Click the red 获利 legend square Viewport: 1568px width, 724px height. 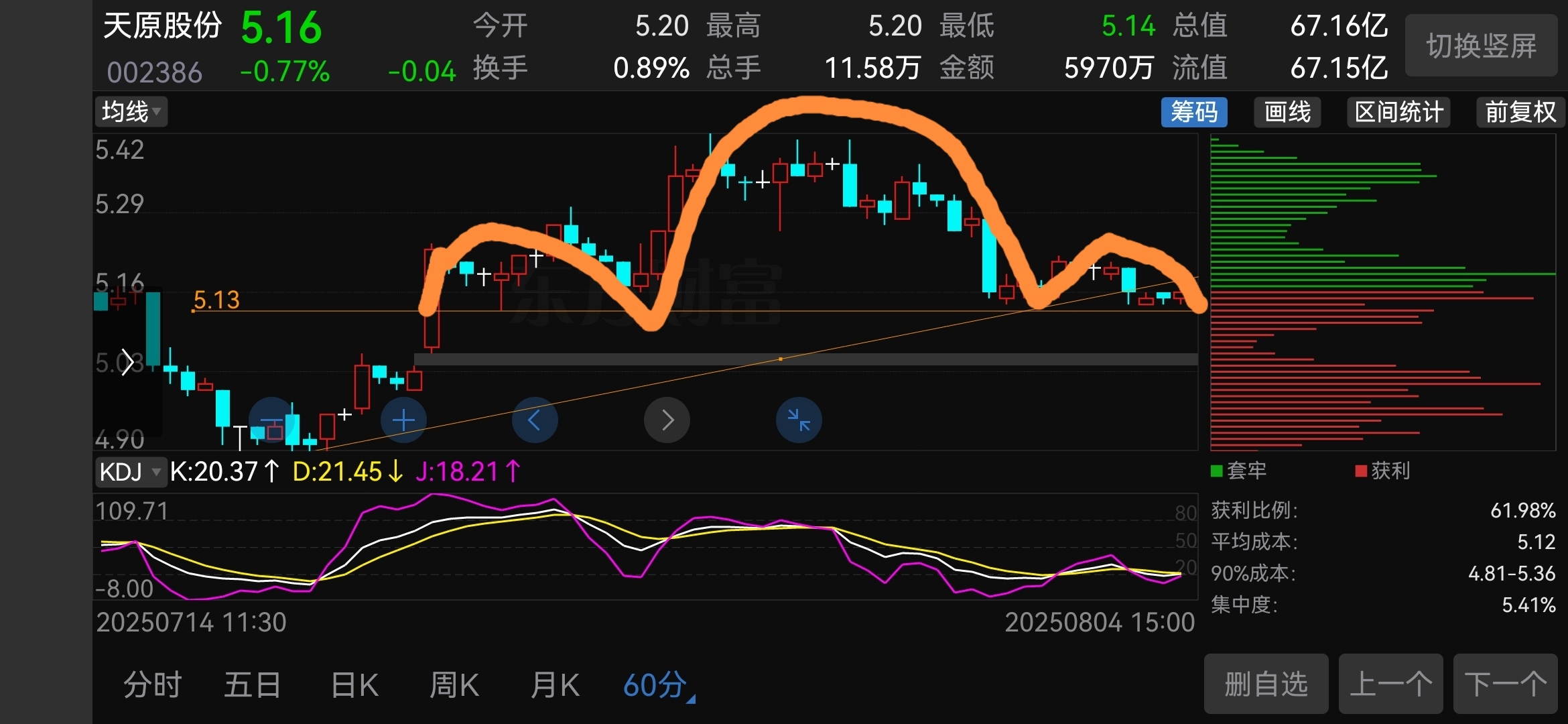coord(1361,471)
